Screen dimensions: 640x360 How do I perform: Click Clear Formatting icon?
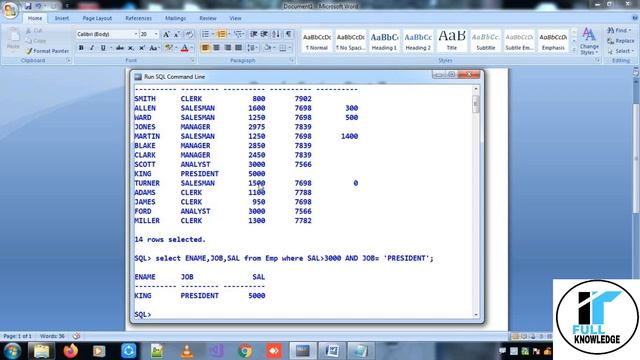[x=189, y=34]
